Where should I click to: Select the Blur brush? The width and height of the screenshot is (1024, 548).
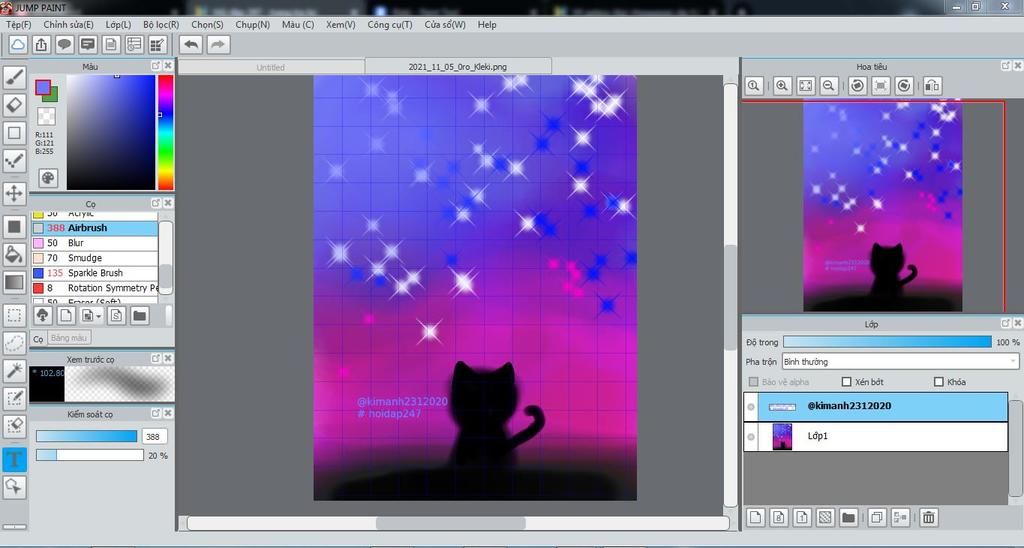(x=95, y=243)
